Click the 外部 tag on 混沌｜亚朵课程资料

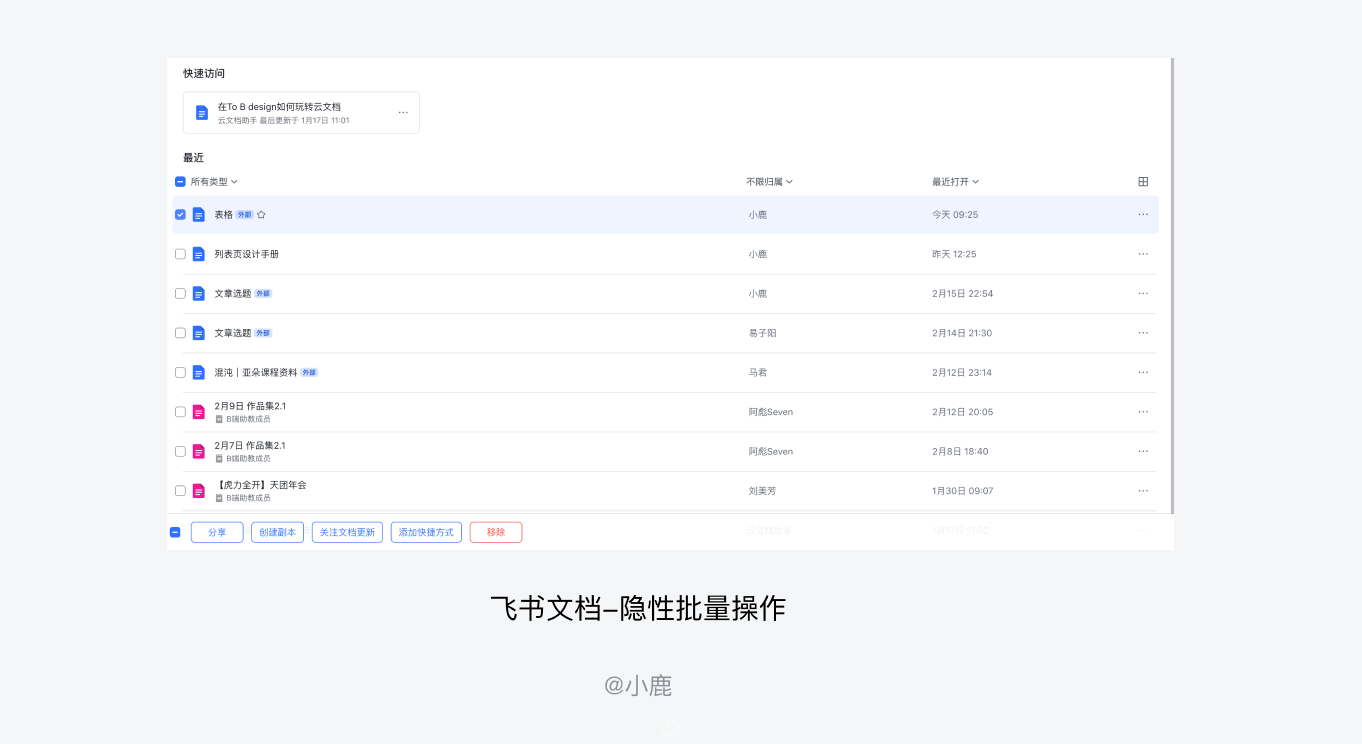309,373
